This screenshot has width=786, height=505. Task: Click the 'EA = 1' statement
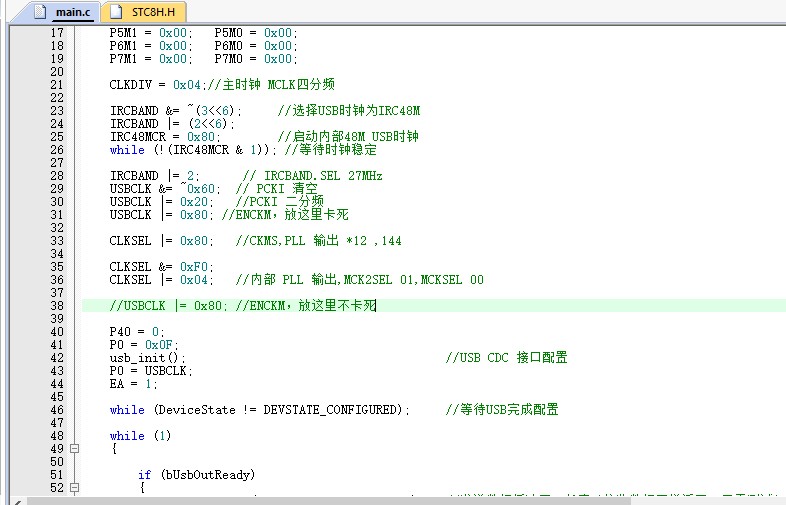click(x=133, y=384)
